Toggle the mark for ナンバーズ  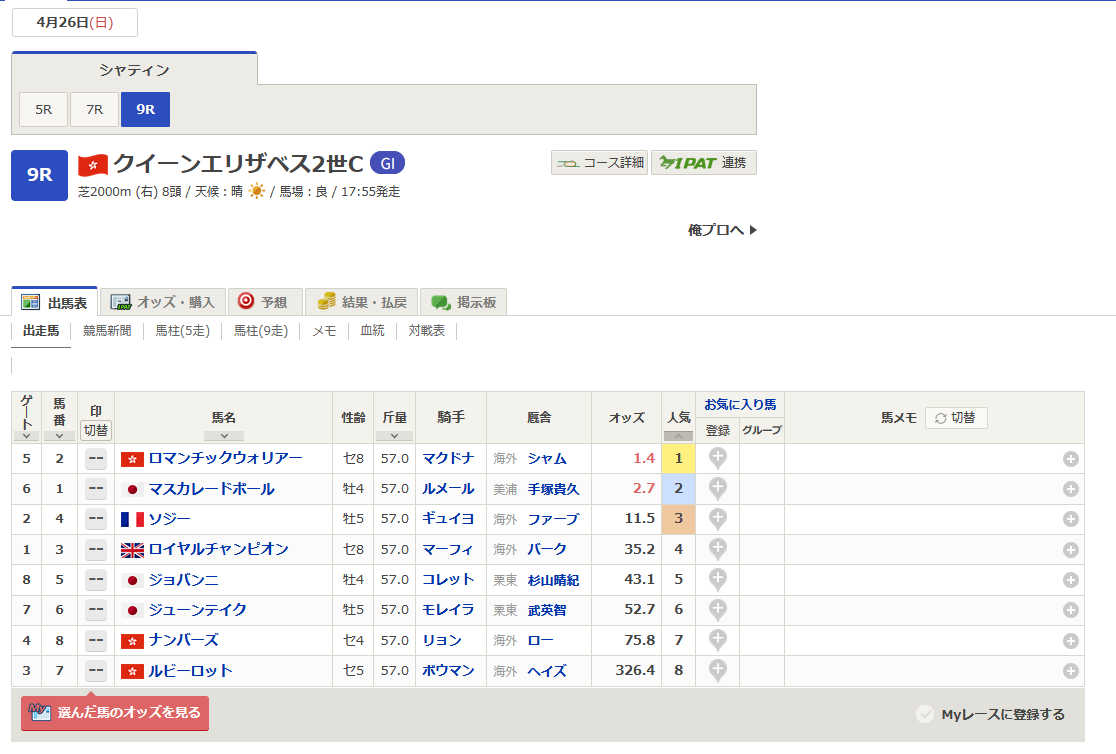pyautogui.click(x=95, y=641)
